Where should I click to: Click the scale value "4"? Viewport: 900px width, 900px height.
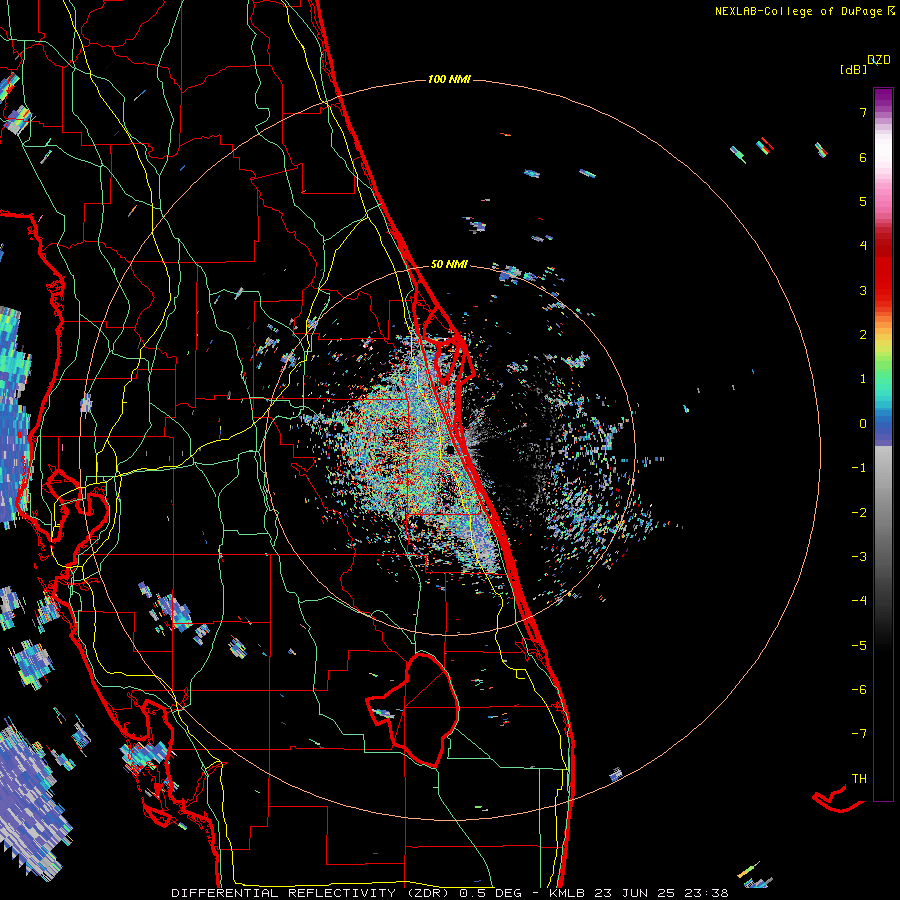coord(863,246)
